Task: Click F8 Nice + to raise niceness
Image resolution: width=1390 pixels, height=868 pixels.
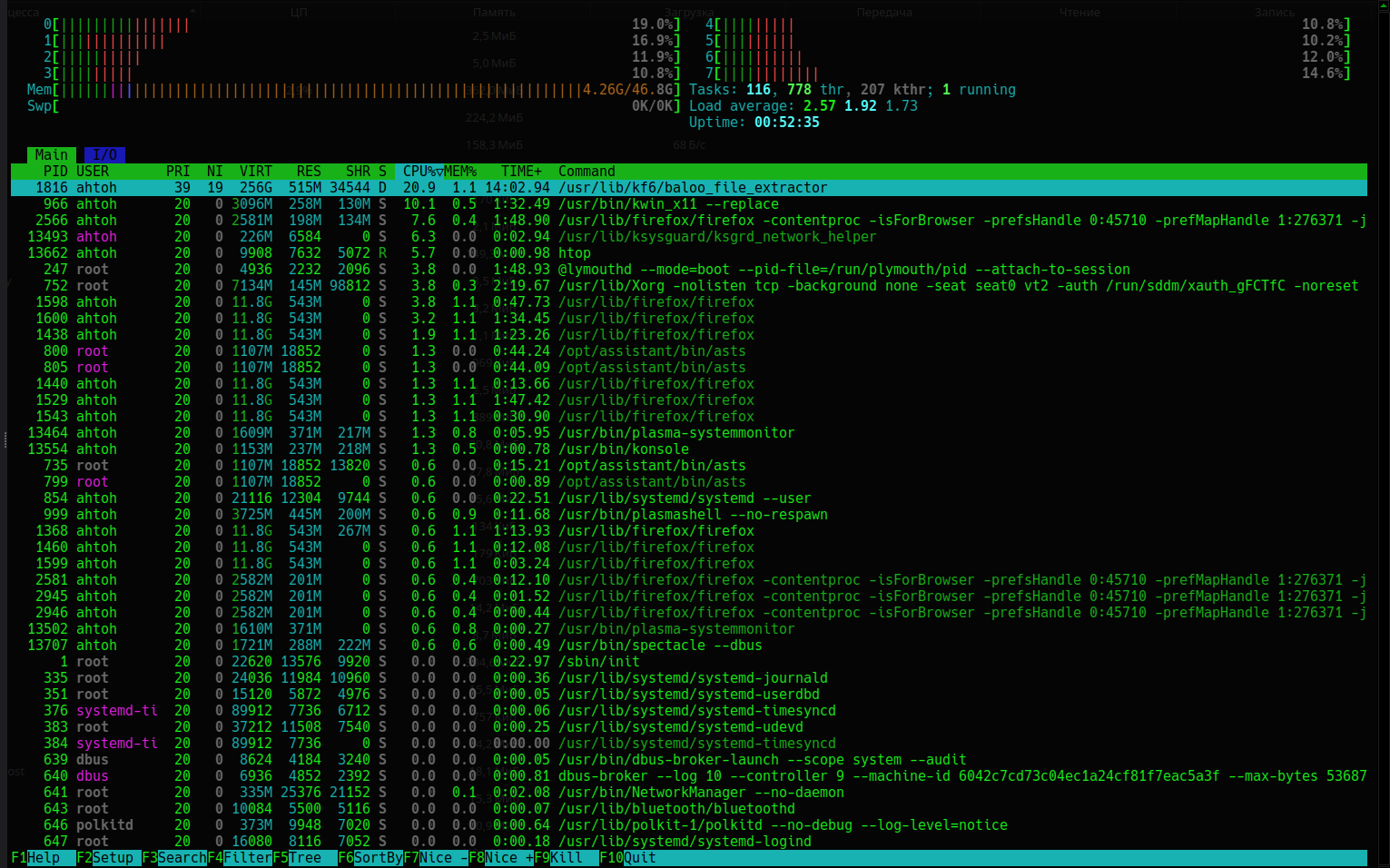Action: [x=501, y=858]
